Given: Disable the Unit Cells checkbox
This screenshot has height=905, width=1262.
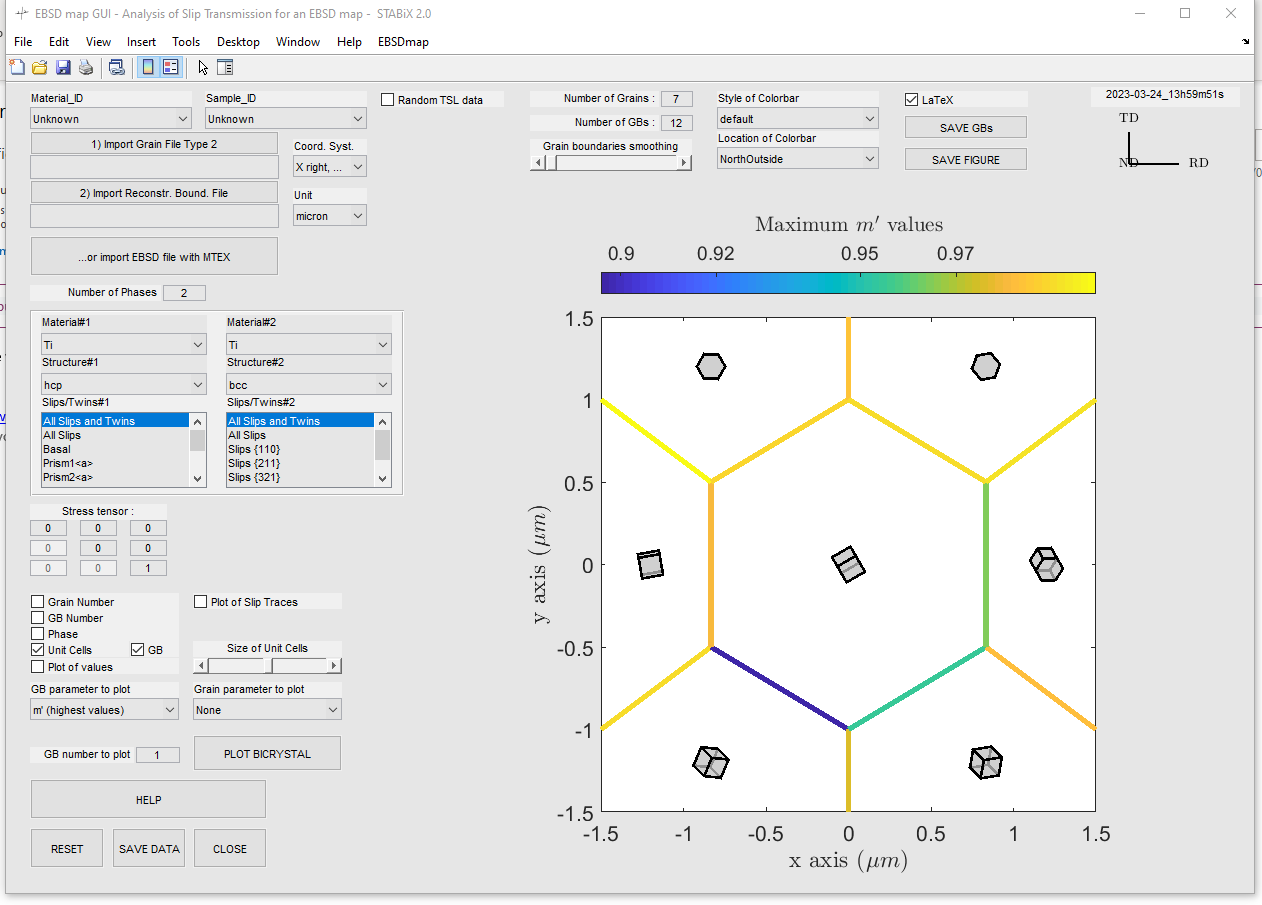Looking at the screenshot, I should (38, 650).
